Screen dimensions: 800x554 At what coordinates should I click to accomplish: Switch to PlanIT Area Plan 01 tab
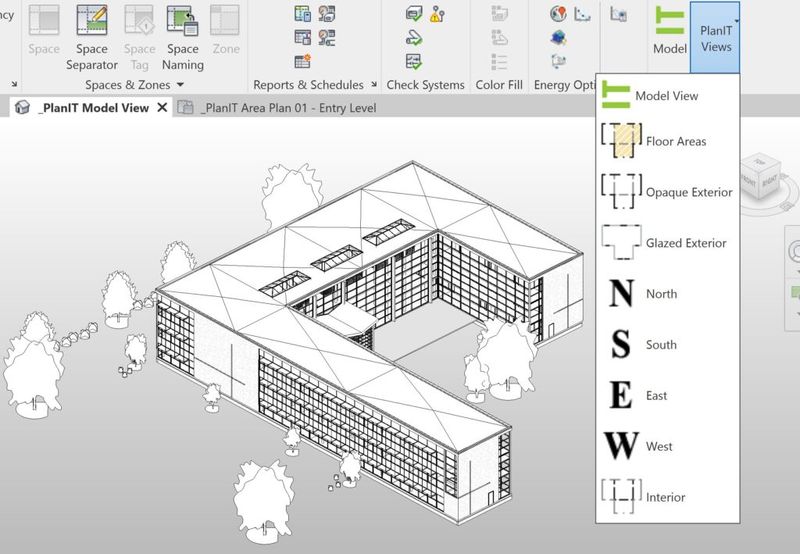288,108
